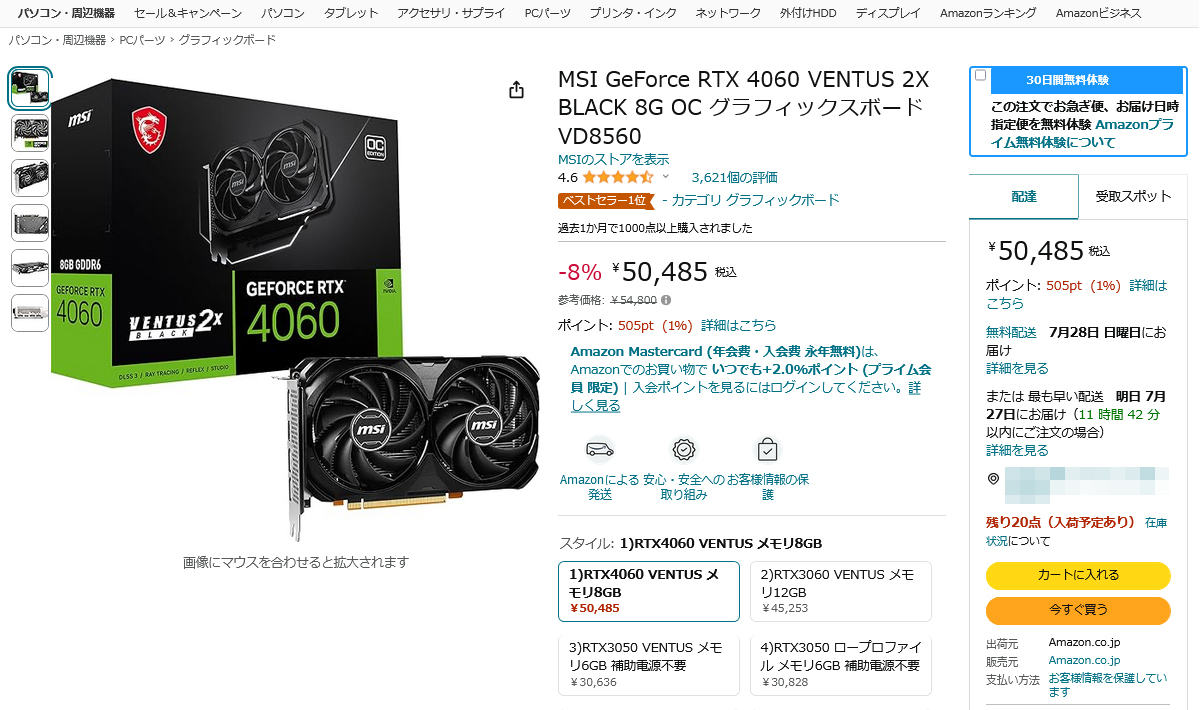The image size is (1200, 710).
Task: Expand the rating breakdown chevron
Action: click(666, 177)
